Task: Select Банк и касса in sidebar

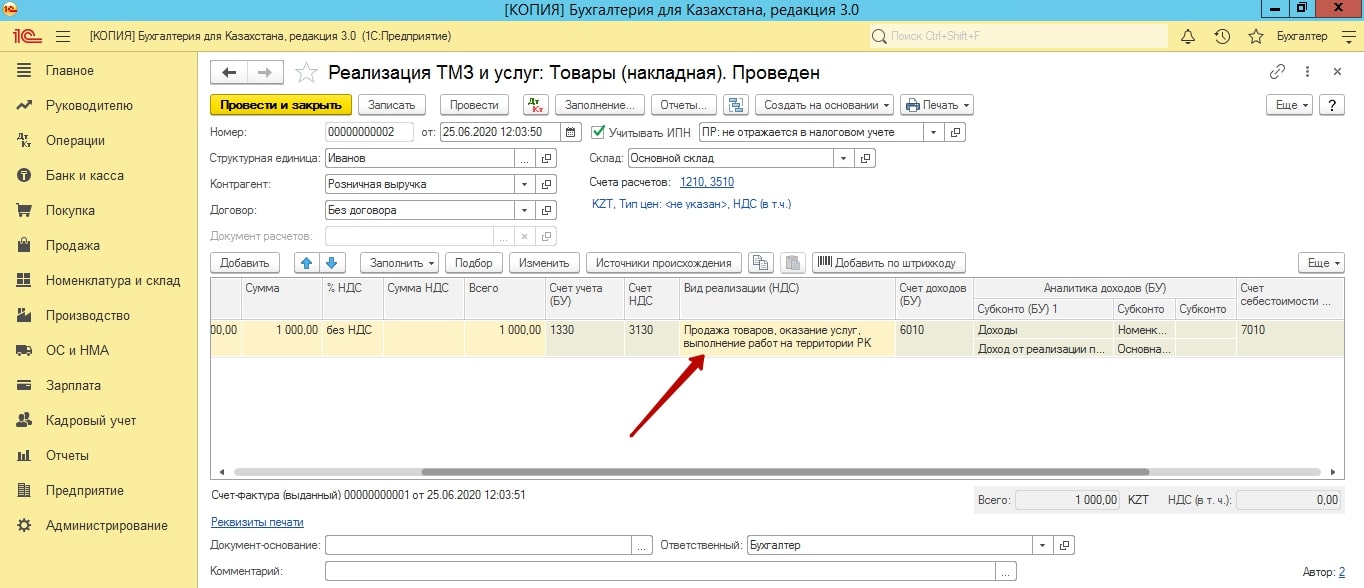Action: pos(84,176)
